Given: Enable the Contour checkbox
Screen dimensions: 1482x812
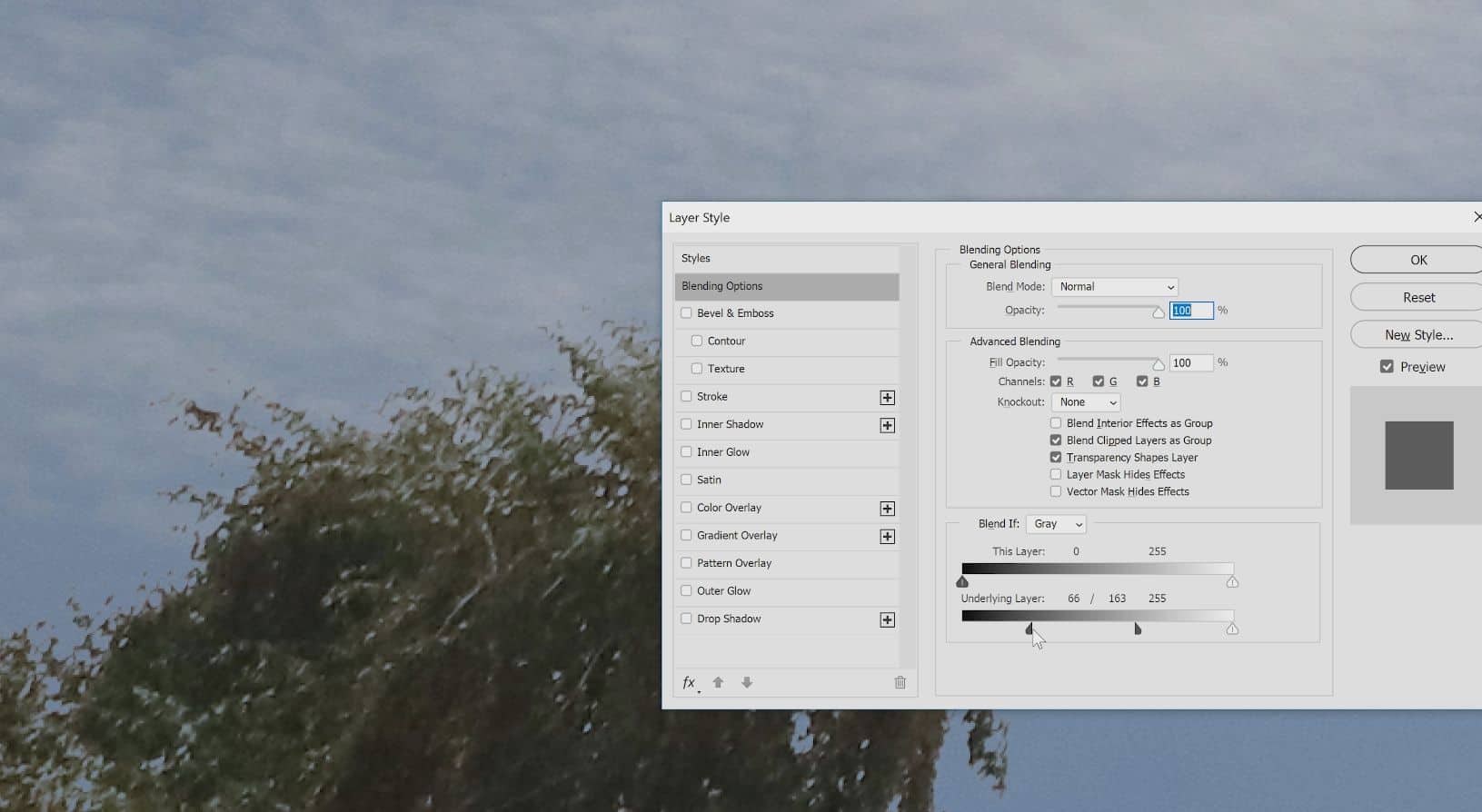Looking at the screenshot, I should click(x=697, y=341).
